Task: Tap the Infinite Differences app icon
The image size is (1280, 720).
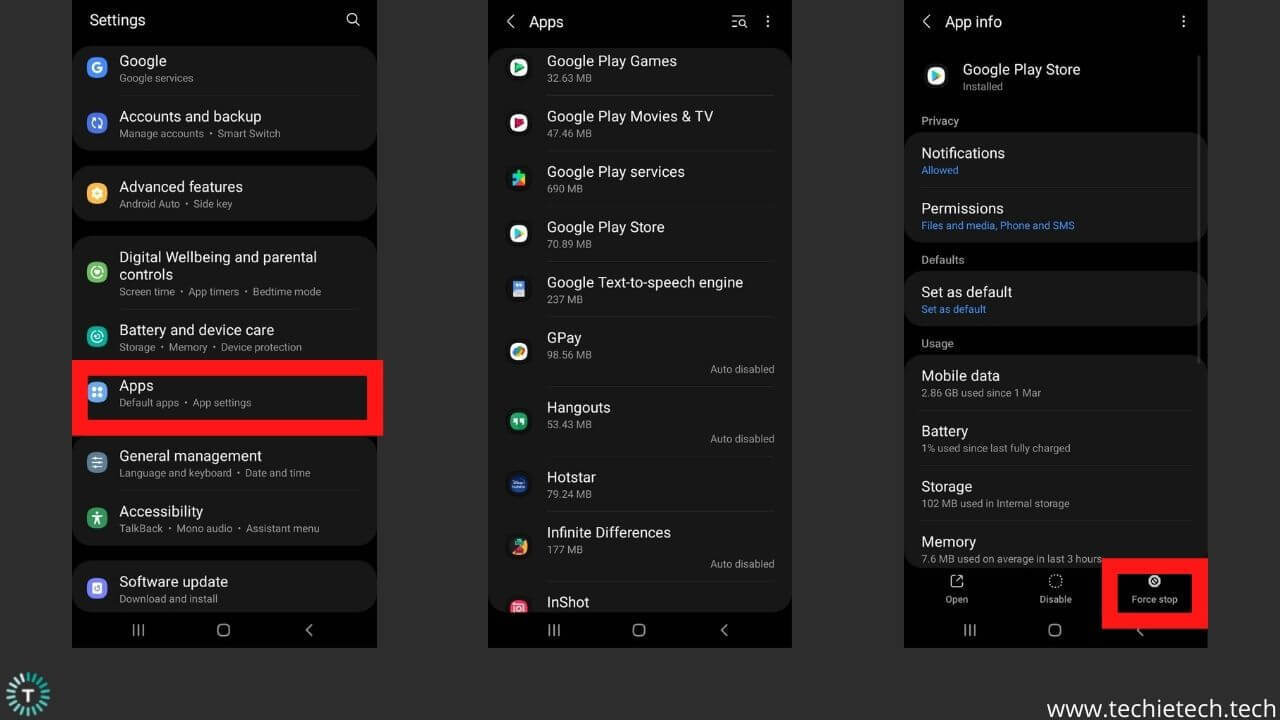Action: click(x=518, y=546)
